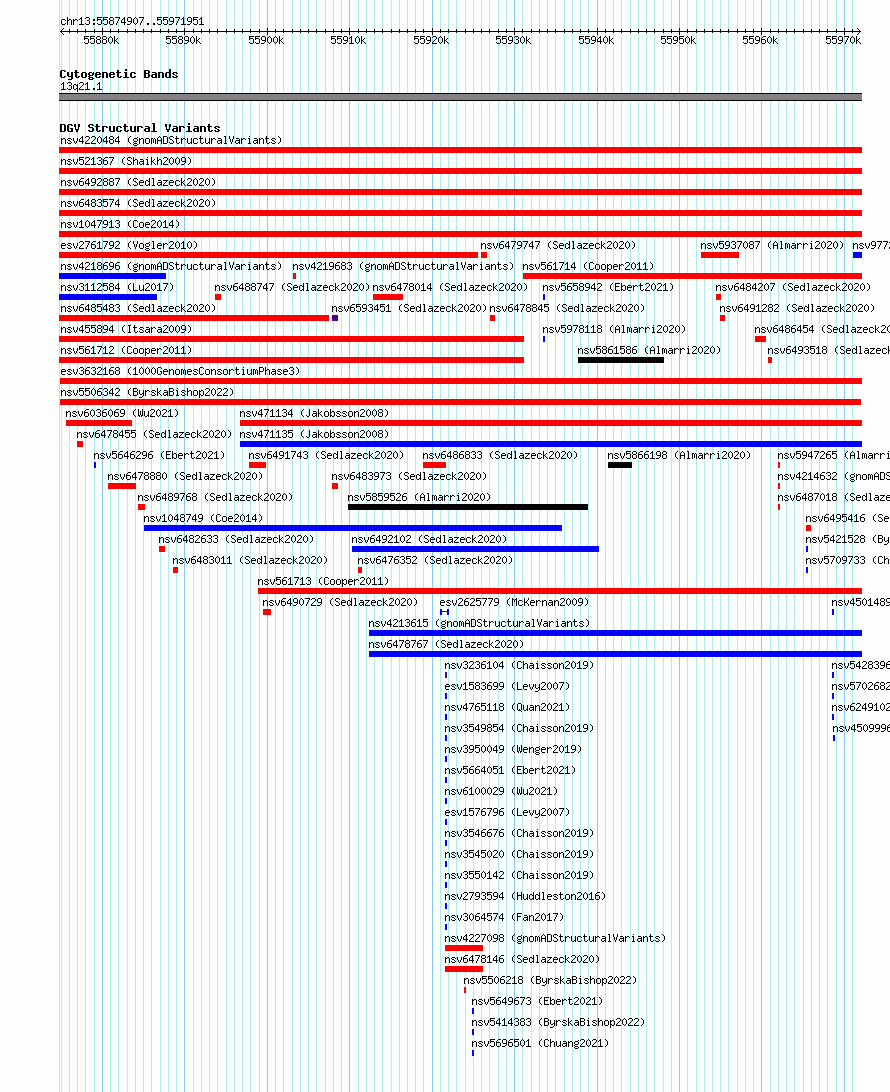
Task: Click the red nsv6478880 (Sedlazeck2020) bar
Action: pos(122,486)
